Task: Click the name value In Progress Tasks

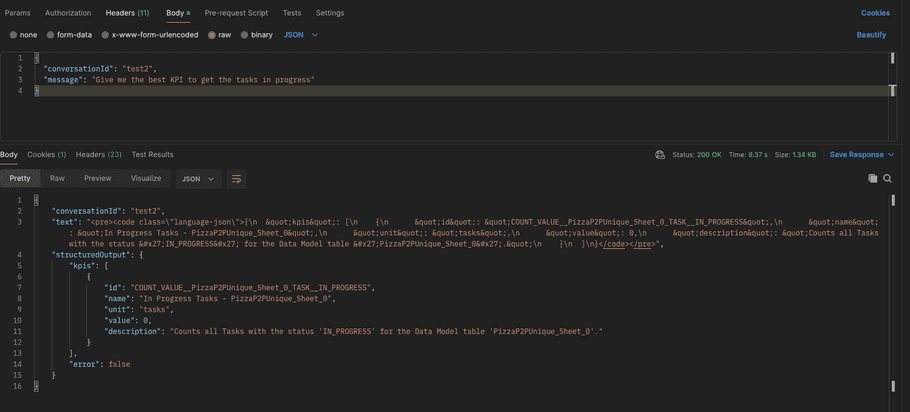Action: (x=238, y=298)
